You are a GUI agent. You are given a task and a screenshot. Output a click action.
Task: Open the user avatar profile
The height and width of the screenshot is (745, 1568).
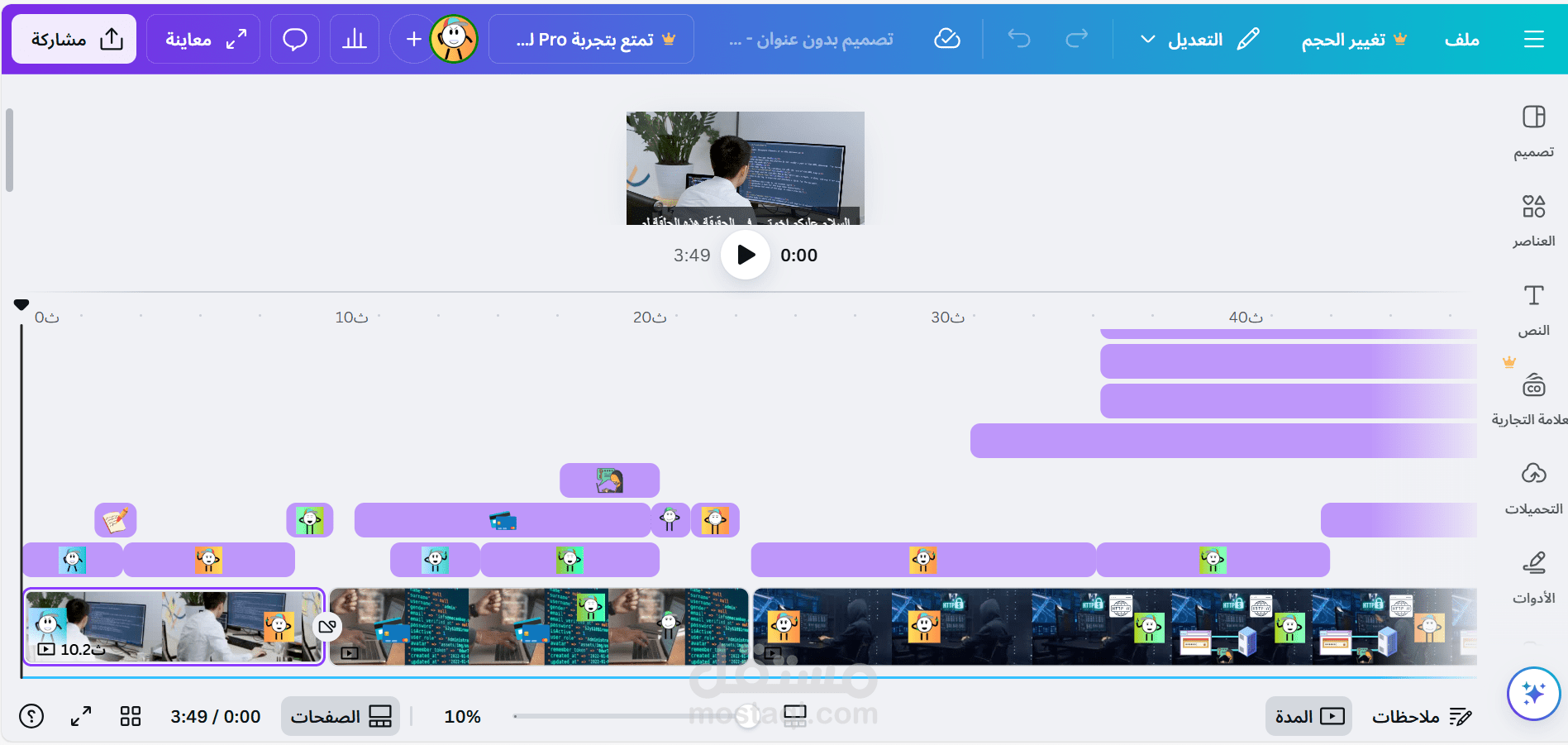[454, 39]
